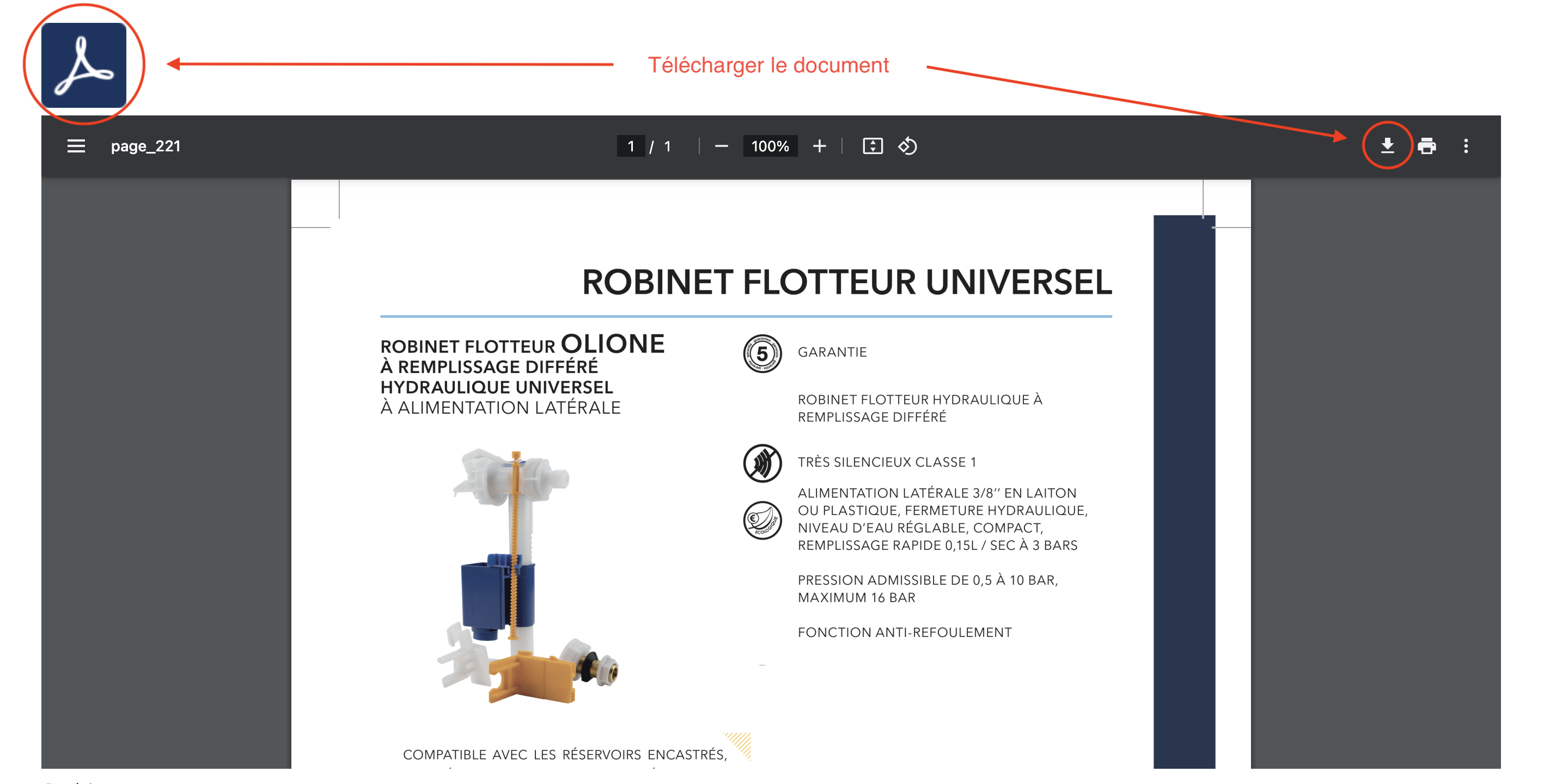Print the document
The height and width of the screenshot is (784, 1550).
pos(1427,146)
